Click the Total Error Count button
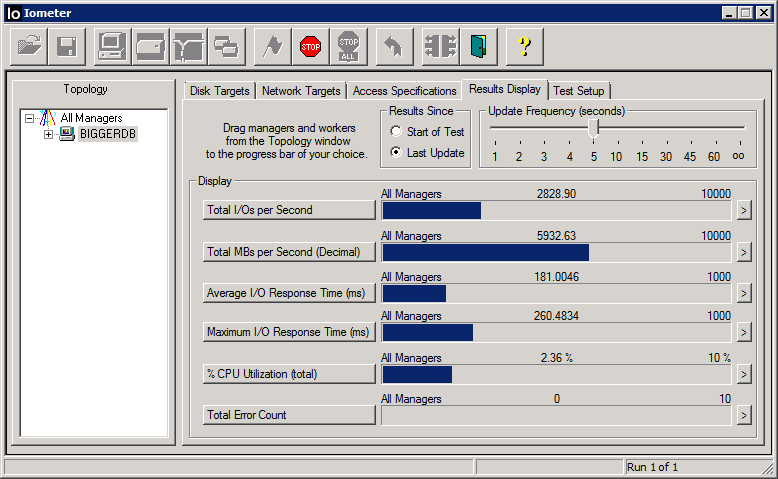The height and width of the screenshot is (479, 778). click(x=289, y=415)
